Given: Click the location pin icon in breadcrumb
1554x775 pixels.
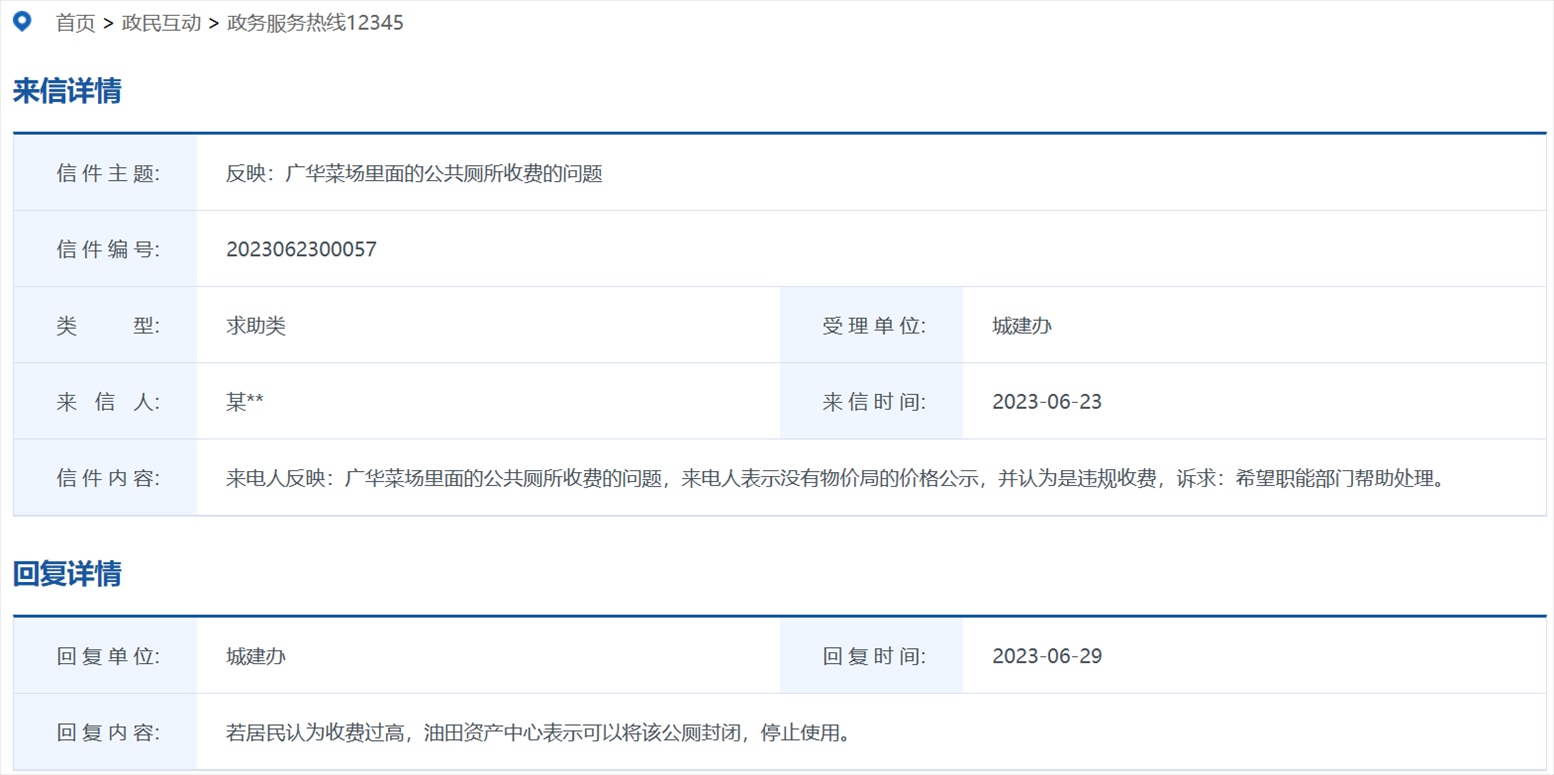Looking at the screenshot, I should [21, 22].
